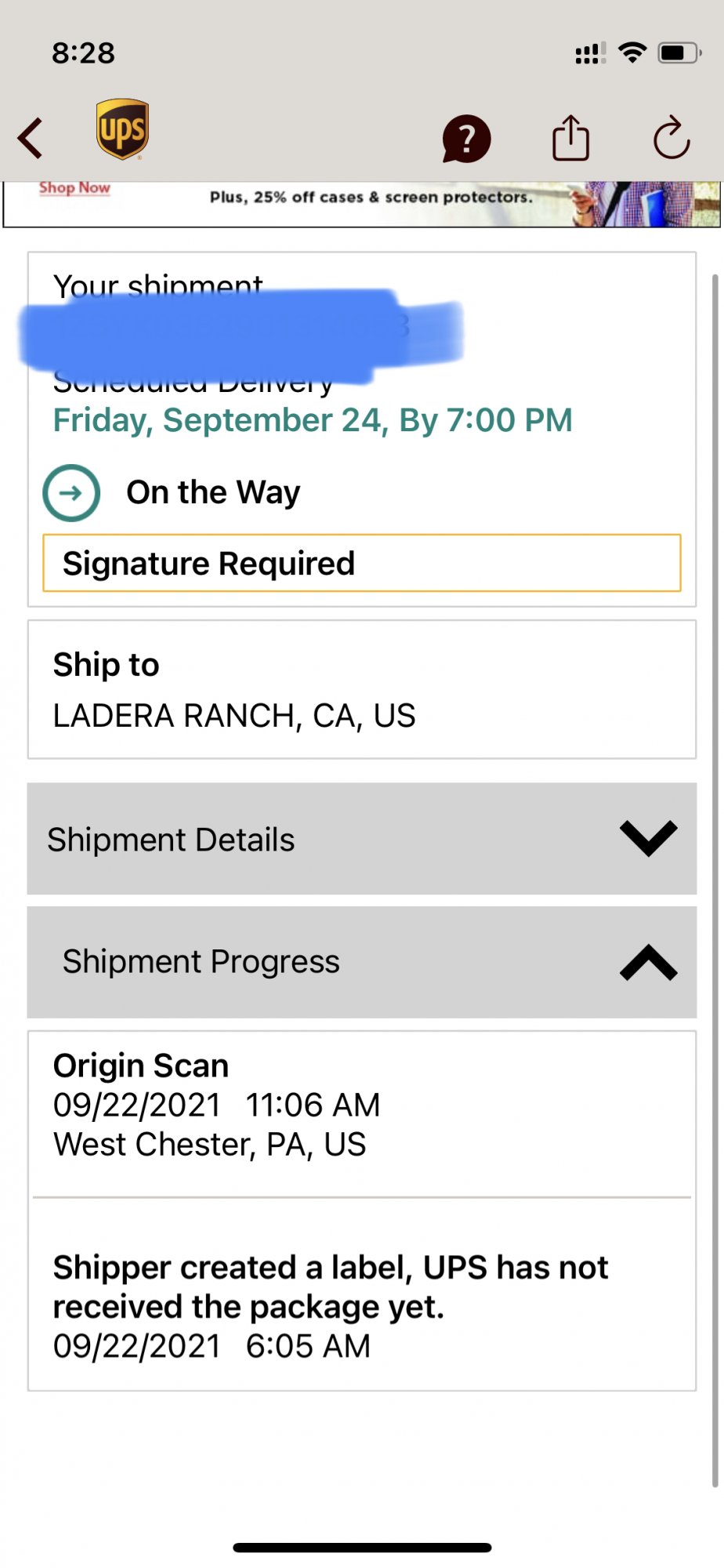The image size is (724, 1568).
Task: Click the Shop Now link
Action: pos(74,188)
